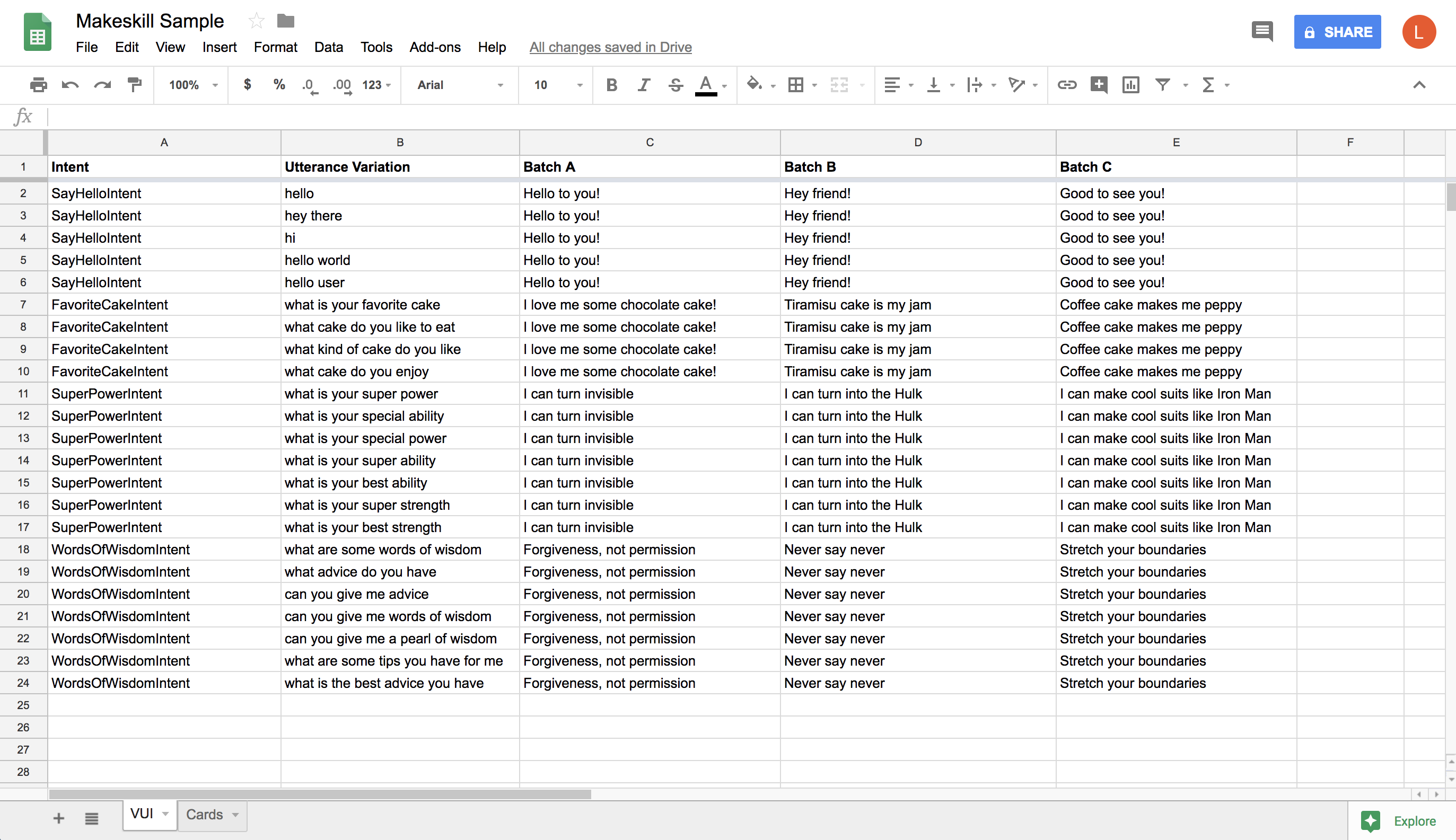Image resolution: width=1456 pixels, height=840 pixels.
Task: Click All changes saved in Drive link
Action: tap(610, 47)
